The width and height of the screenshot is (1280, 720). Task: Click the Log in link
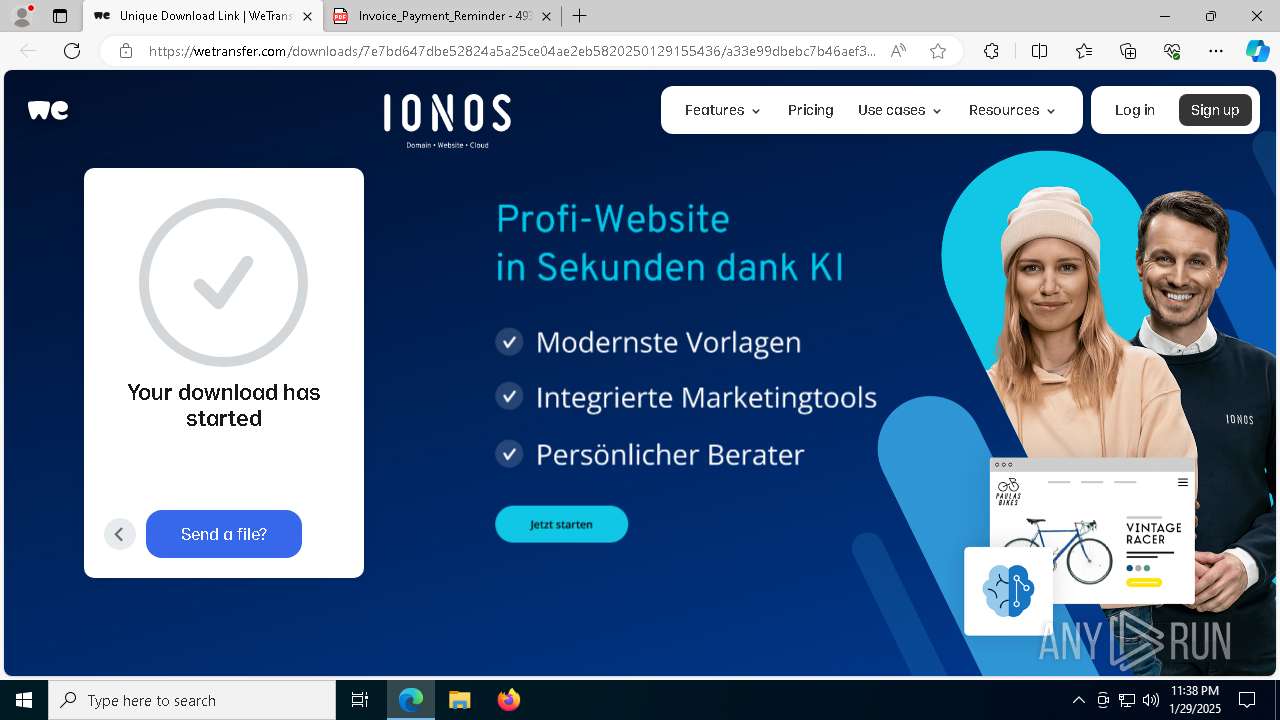click(x=1134, y=110)
